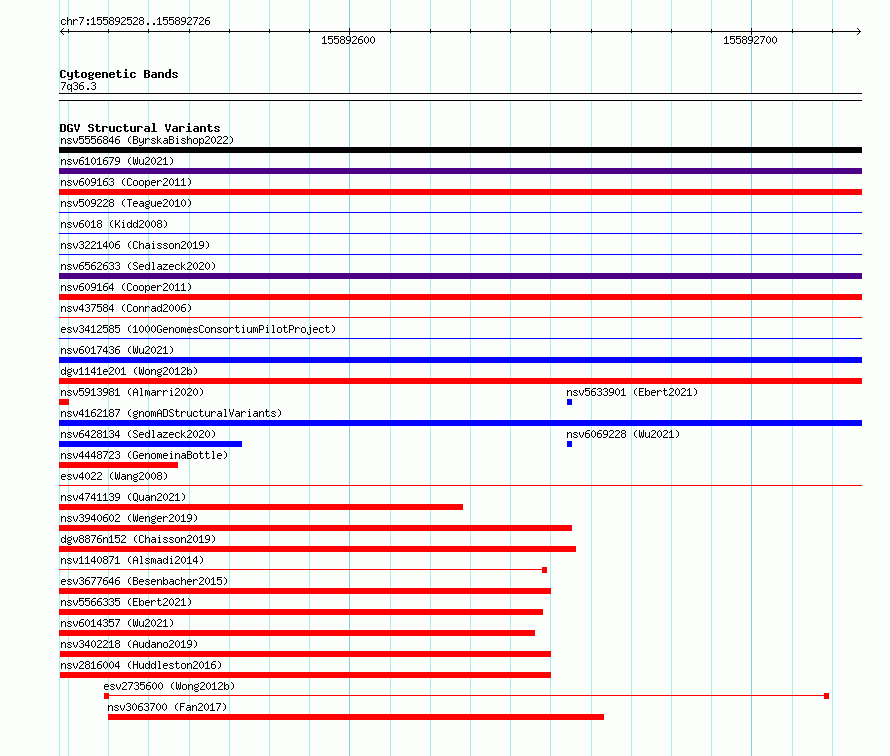Click the small blue nsv6069228 marker

tap(569, 444)
